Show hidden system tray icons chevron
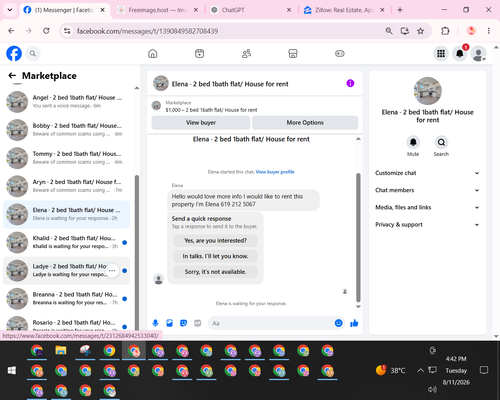Screen dimensions: 500x400 tap(421, 370)
